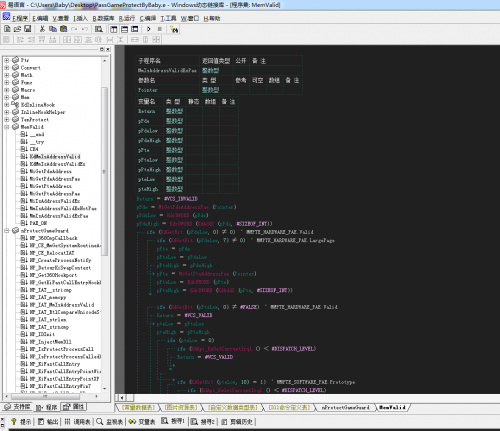Select NP_InjectMemDll in the tree
Screen dimensions: 500x431
50,342
